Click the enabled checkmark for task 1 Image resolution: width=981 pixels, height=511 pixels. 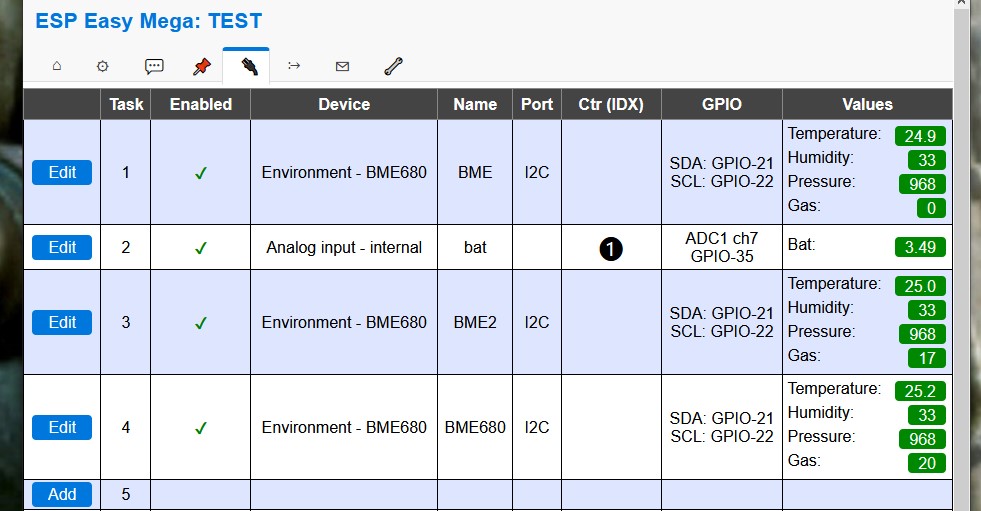click(200, 173)
